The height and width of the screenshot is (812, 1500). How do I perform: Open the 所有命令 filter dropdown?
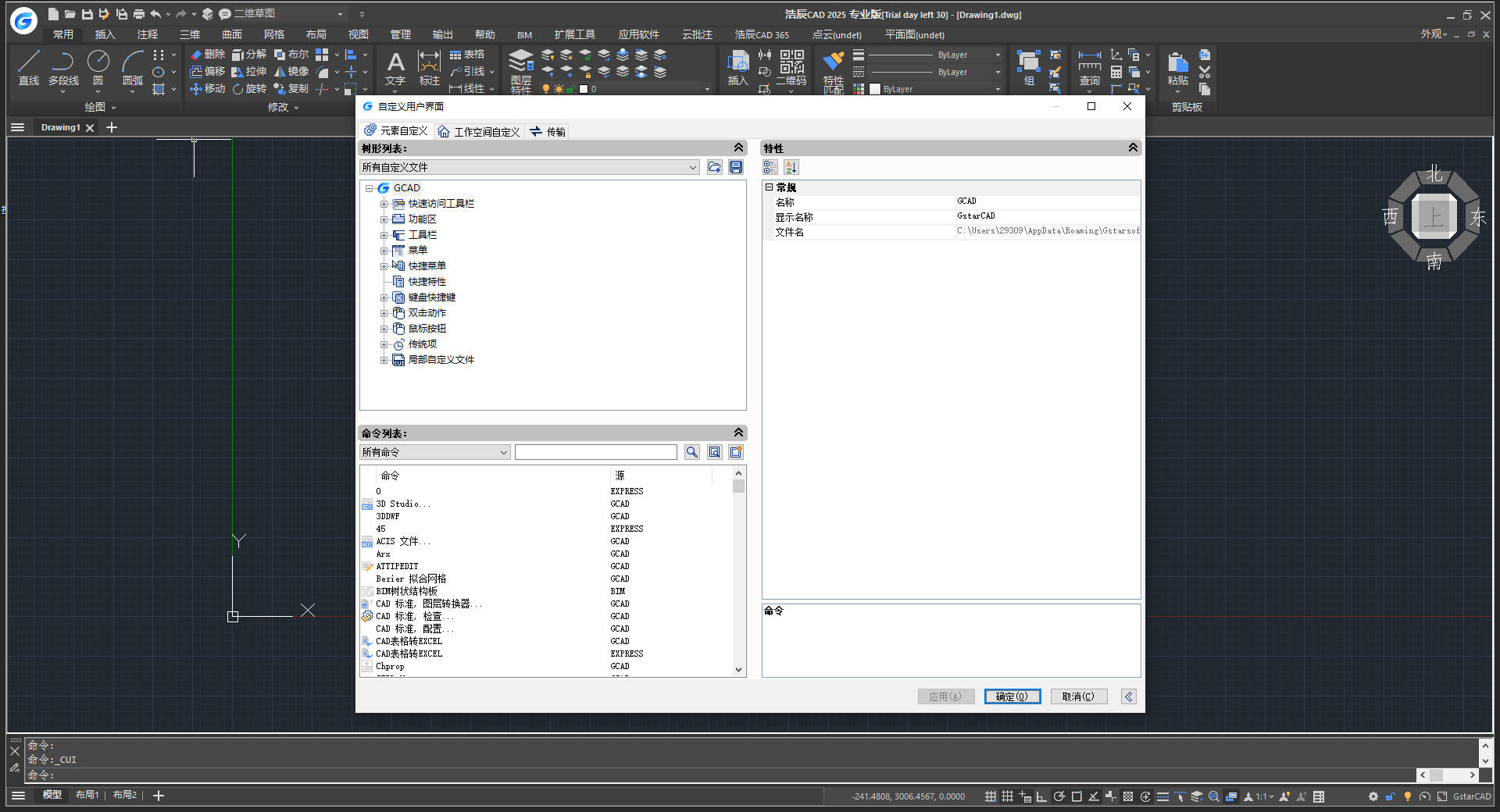435,452
